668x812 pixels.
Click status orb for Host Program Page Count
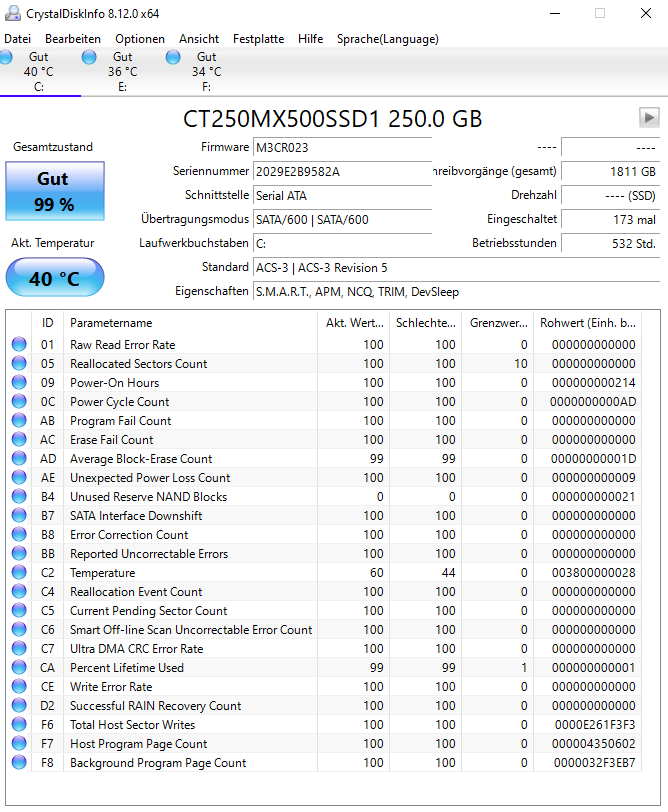pos(19,743)
